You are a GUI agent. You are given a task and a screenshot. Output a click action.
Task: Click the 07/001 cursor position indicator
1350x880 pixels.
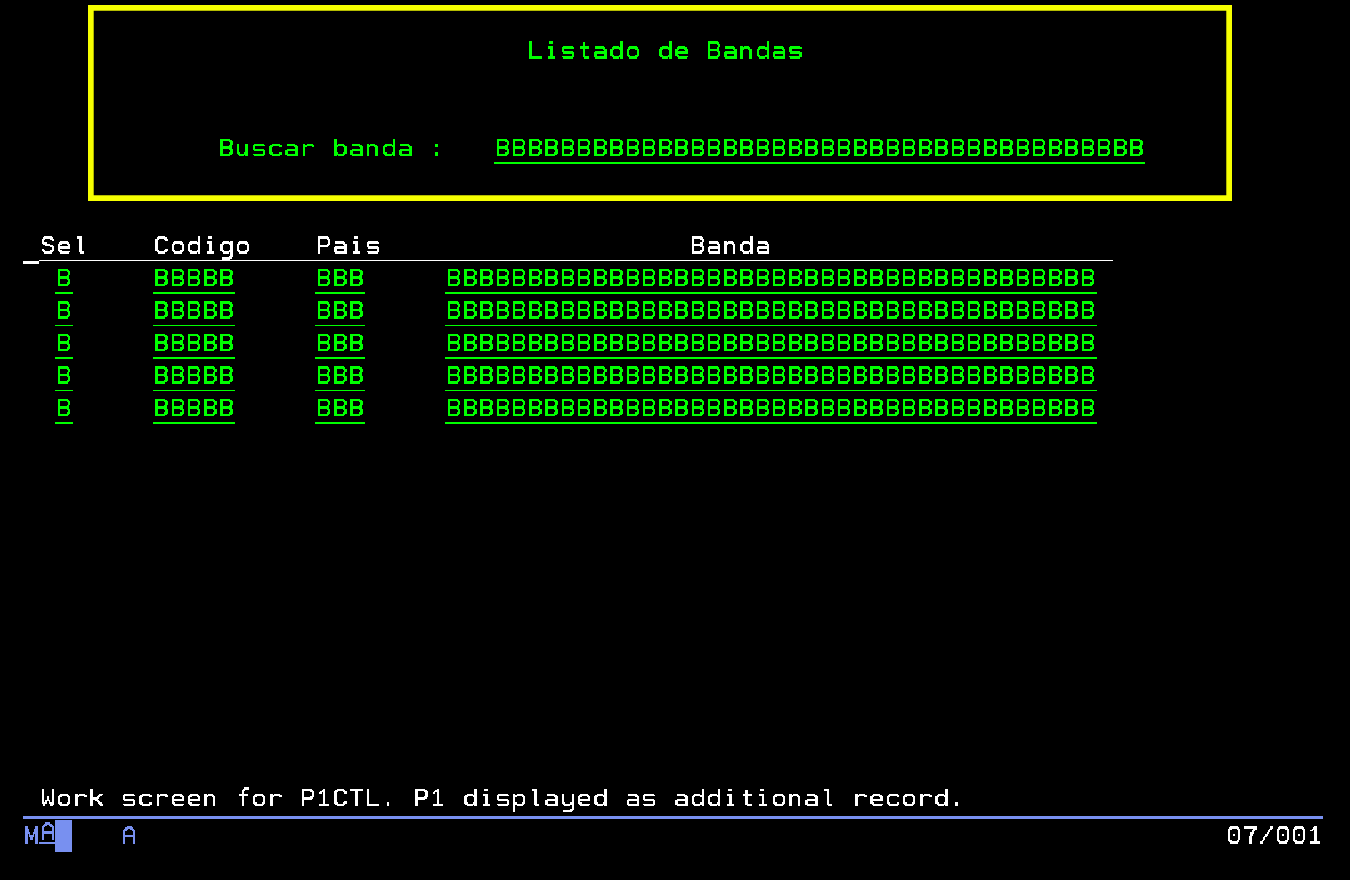point(1273,835)
